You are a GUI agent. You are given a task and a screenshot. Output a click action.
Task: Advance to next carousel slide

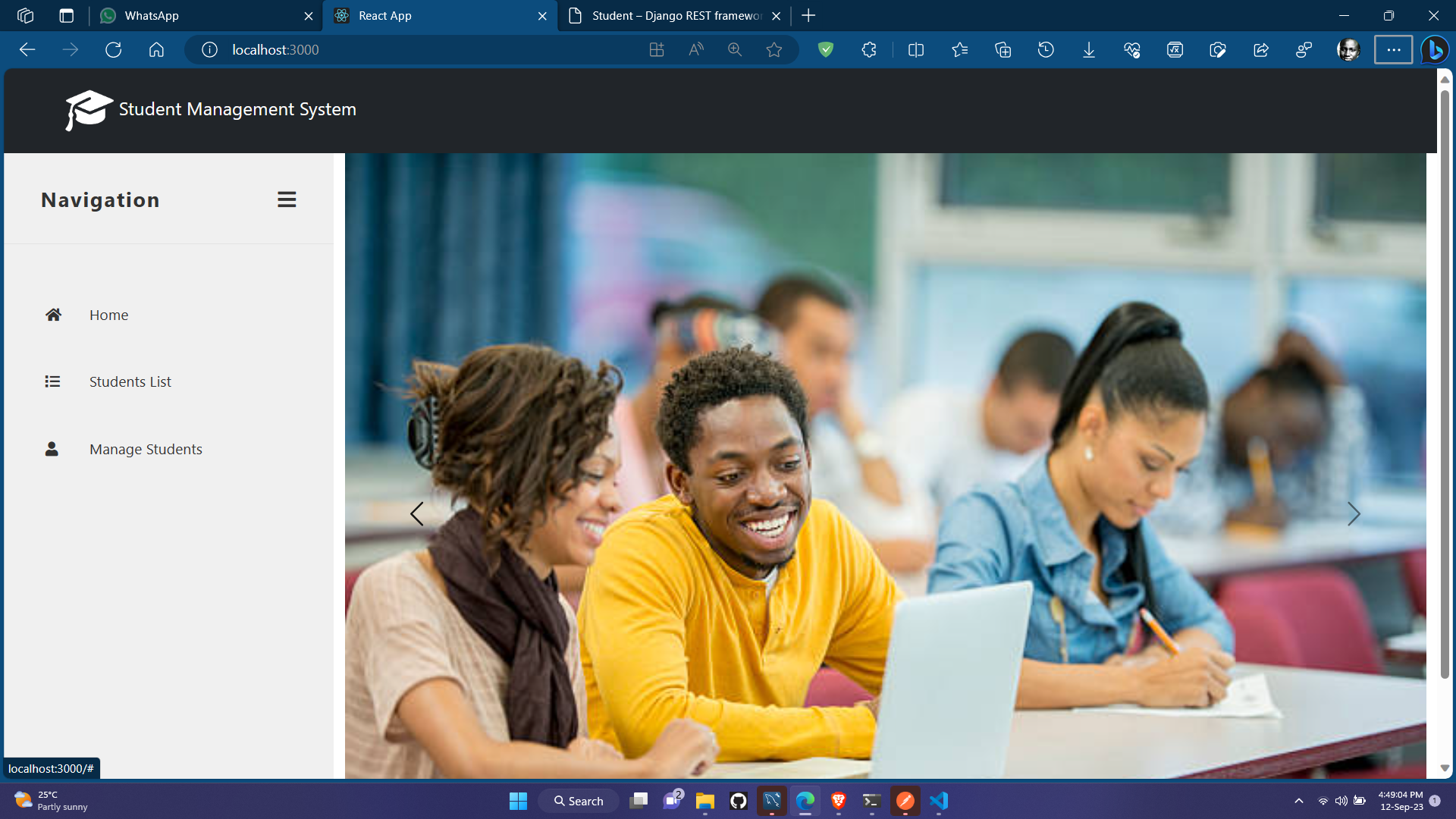tap(1354, 514)
